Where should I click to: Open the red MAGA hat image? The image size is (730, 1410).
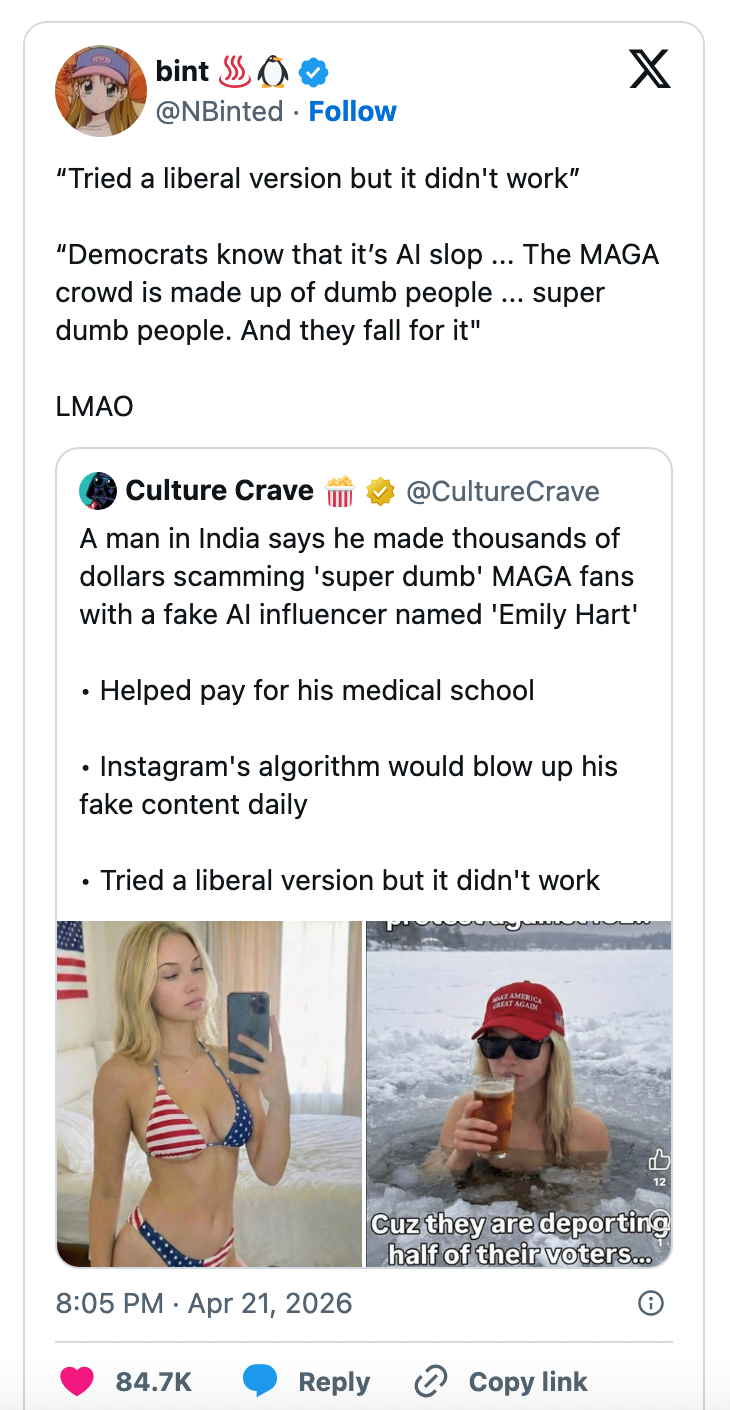pyautogui.click(x=519, y=1094)
